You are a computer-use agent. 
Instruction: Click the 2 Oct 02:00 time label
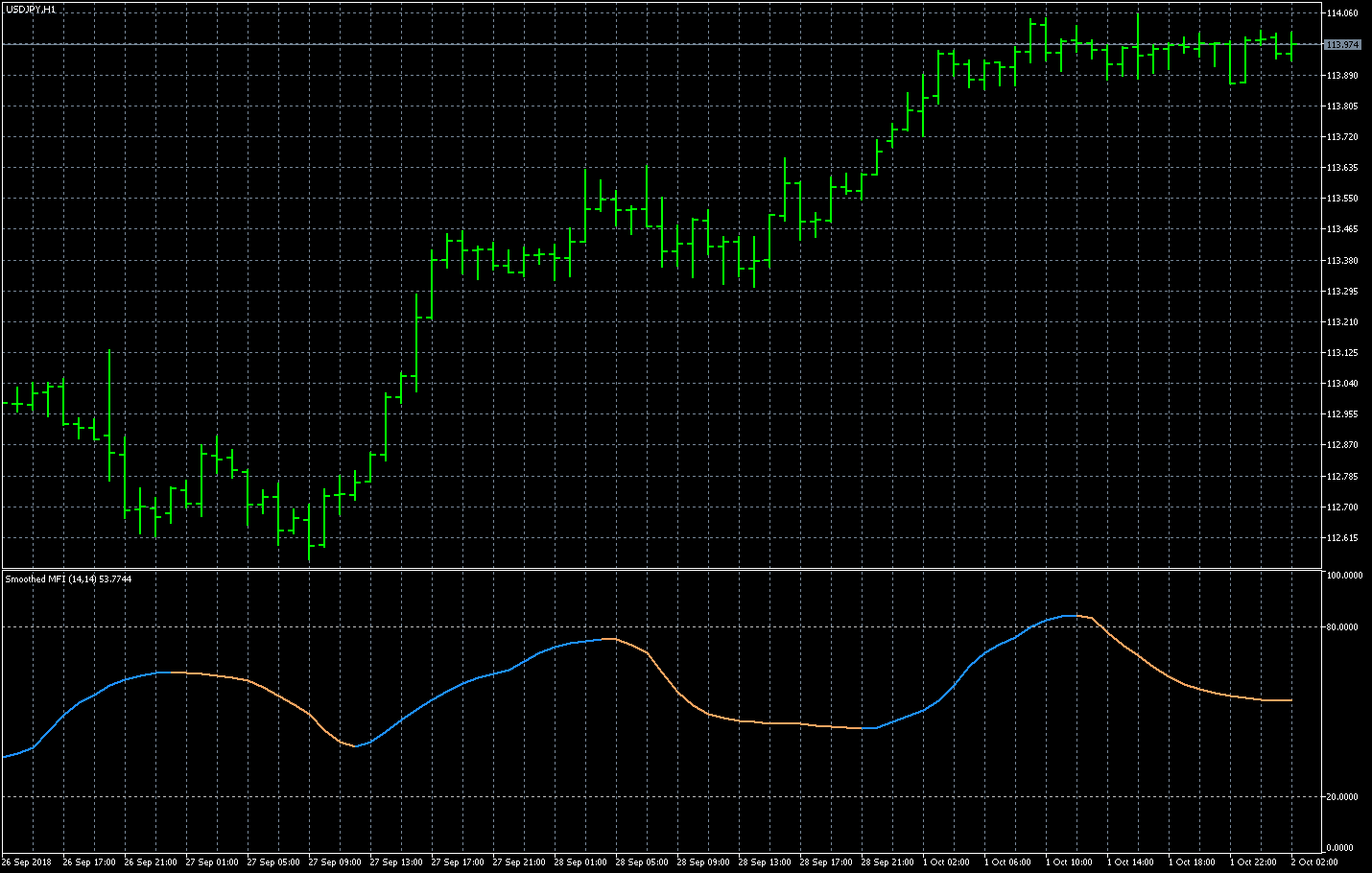pyautogui.click(x=1314, y=862)
